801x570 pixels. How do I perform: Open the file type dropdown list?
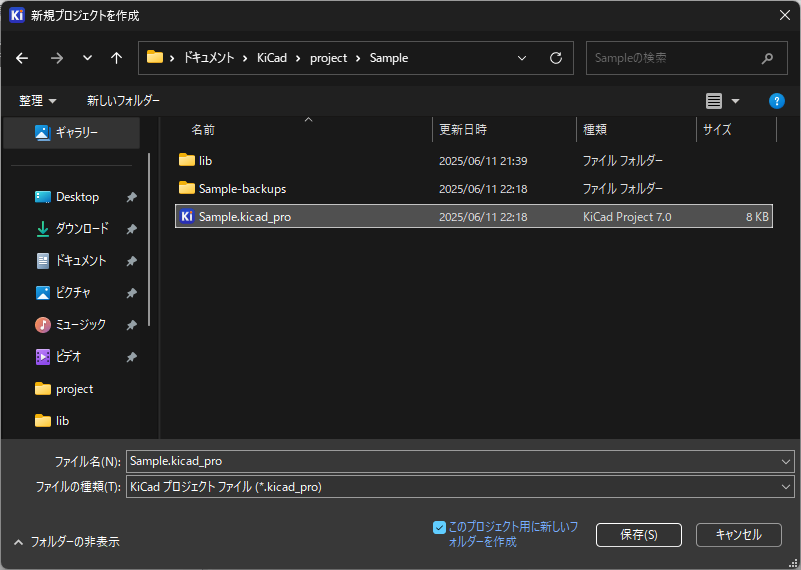point(785,487)
